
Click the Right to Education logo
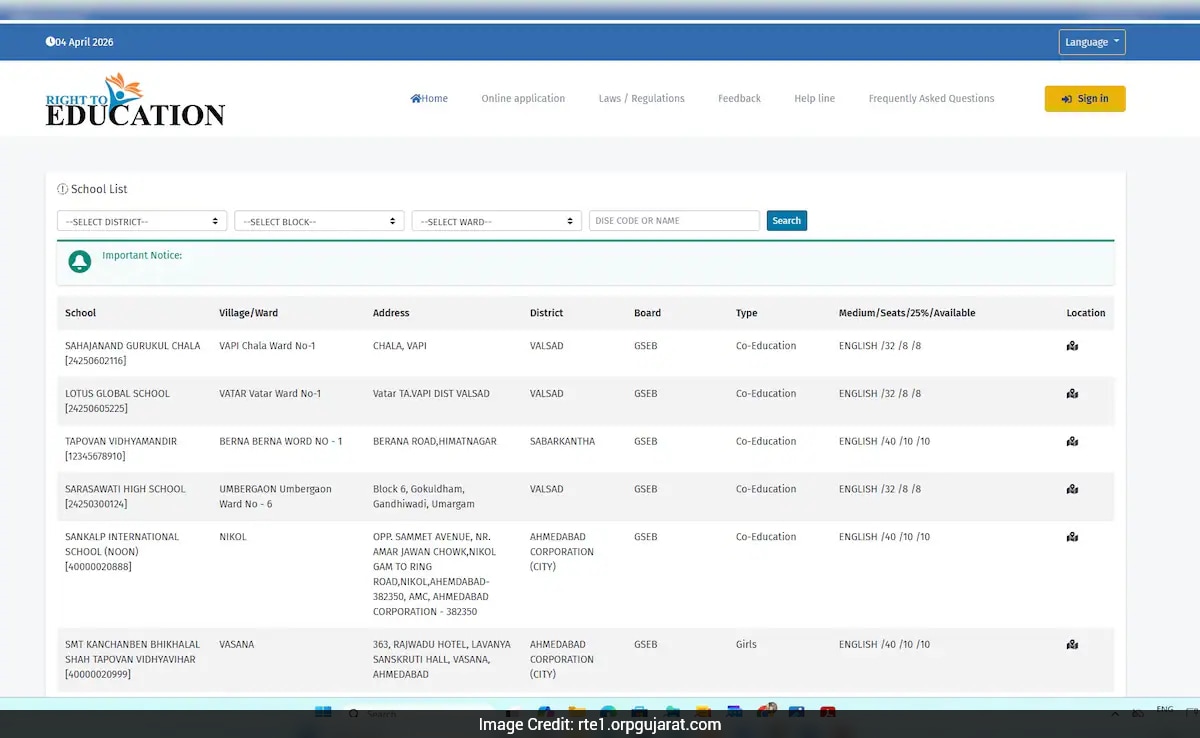(135, 100)
